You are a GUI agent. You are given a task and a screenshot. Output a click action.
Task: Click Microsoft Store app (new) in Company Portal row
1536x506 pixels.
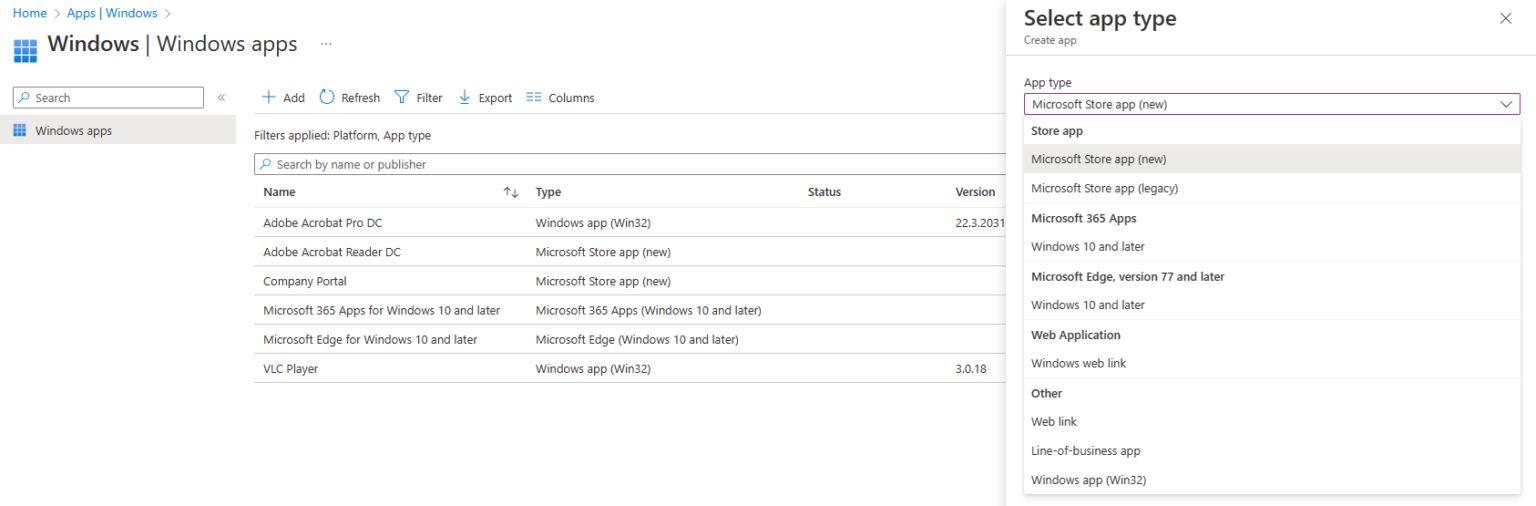click(603, 281)
